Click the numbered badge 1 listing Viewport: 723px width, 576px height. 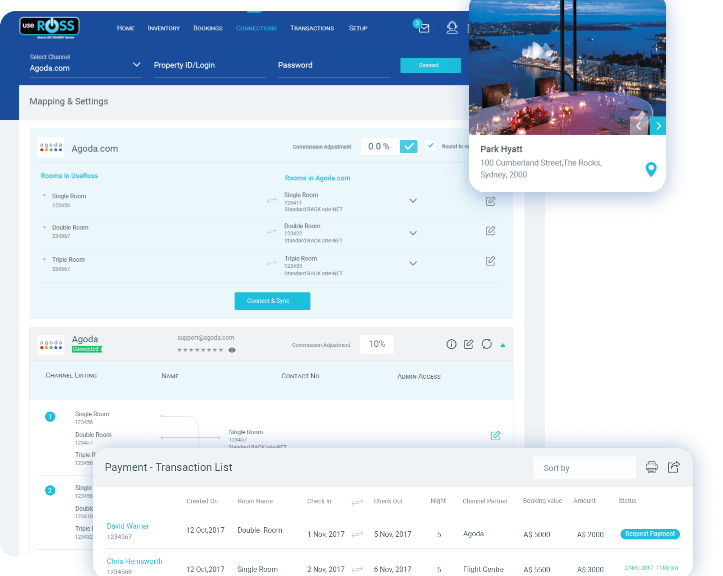(x=50, y=417)
